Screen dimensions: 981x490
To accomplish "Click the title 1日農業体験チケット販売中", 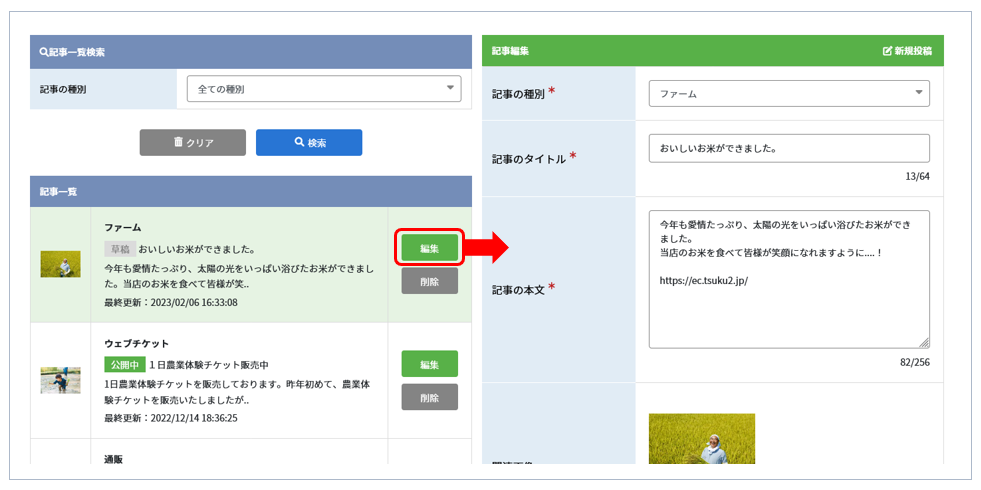I will (209, 364).
